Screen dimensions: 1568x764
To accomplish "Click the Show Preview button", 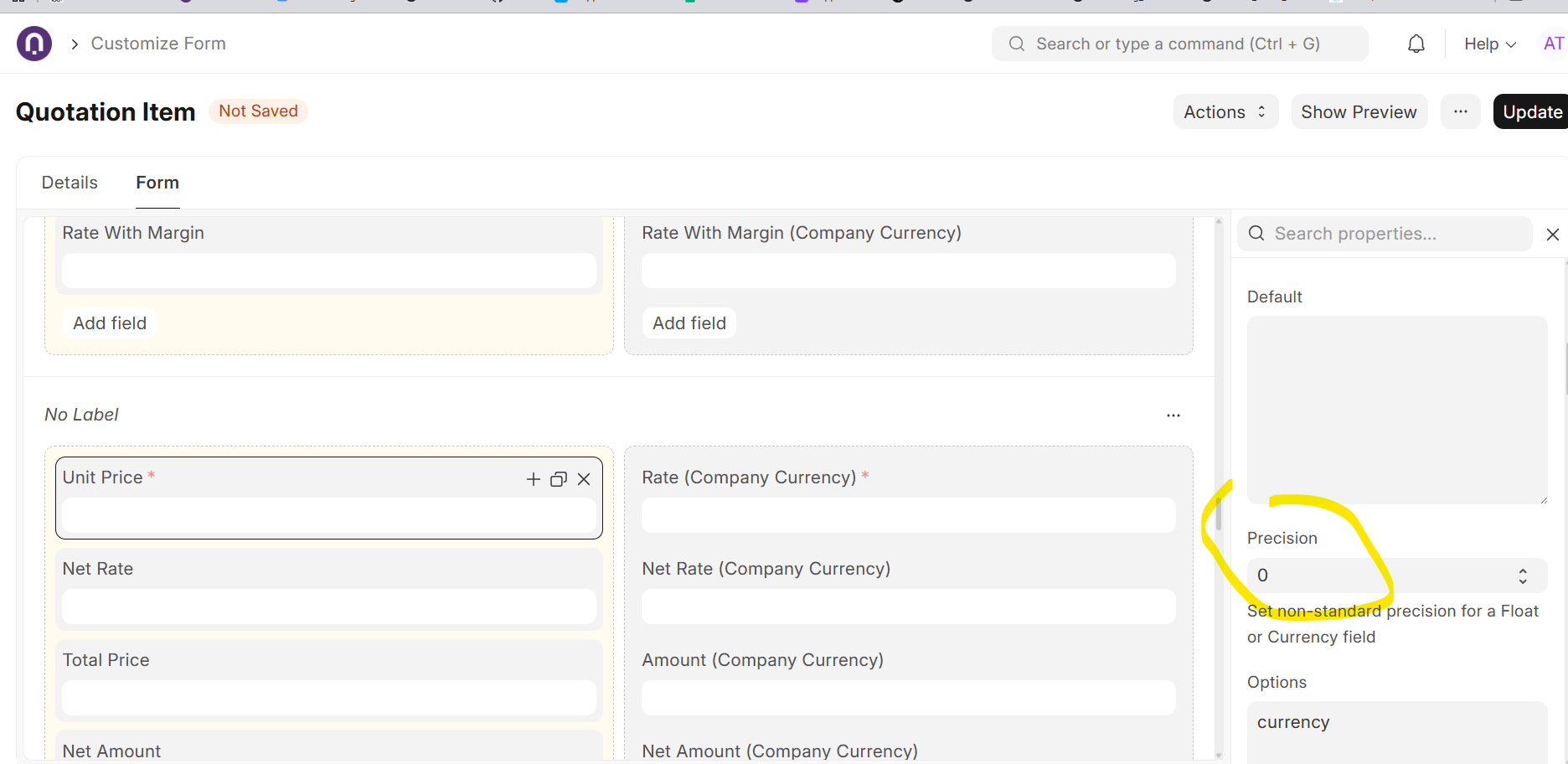I will (1358, 111).
